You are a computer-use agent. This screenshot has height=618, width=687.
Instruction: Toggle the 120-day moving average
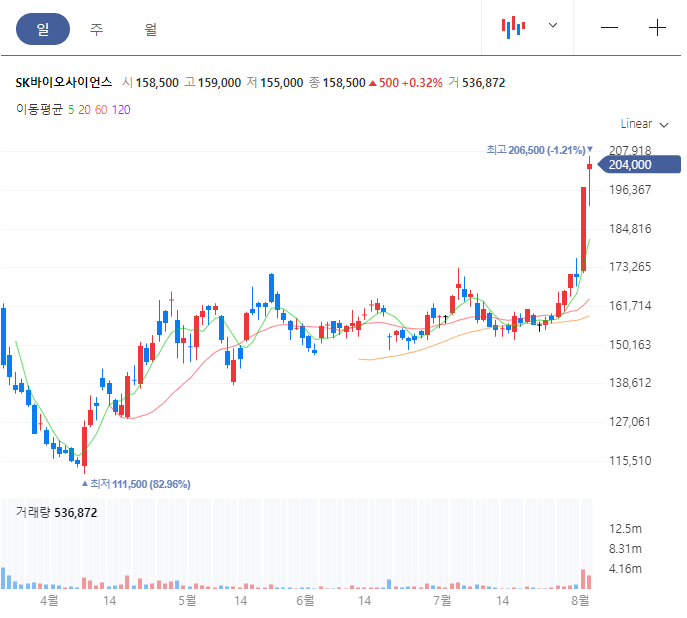(x=121, y=109)
